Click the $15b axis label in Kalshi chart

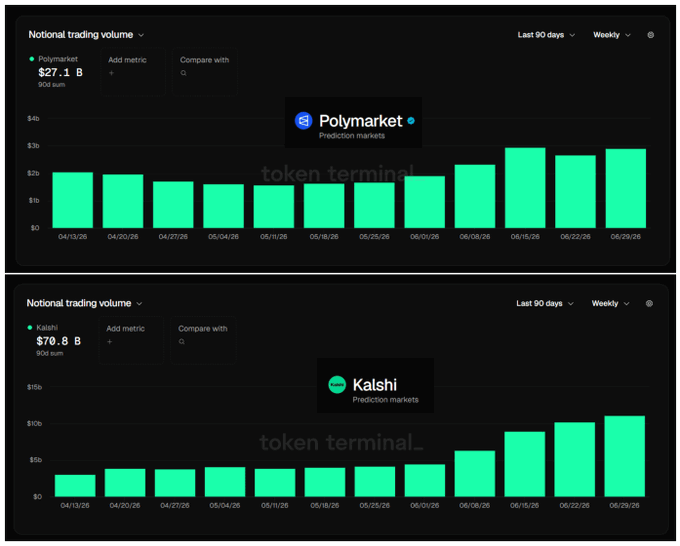pyautogui.click(x=35, y=387)
